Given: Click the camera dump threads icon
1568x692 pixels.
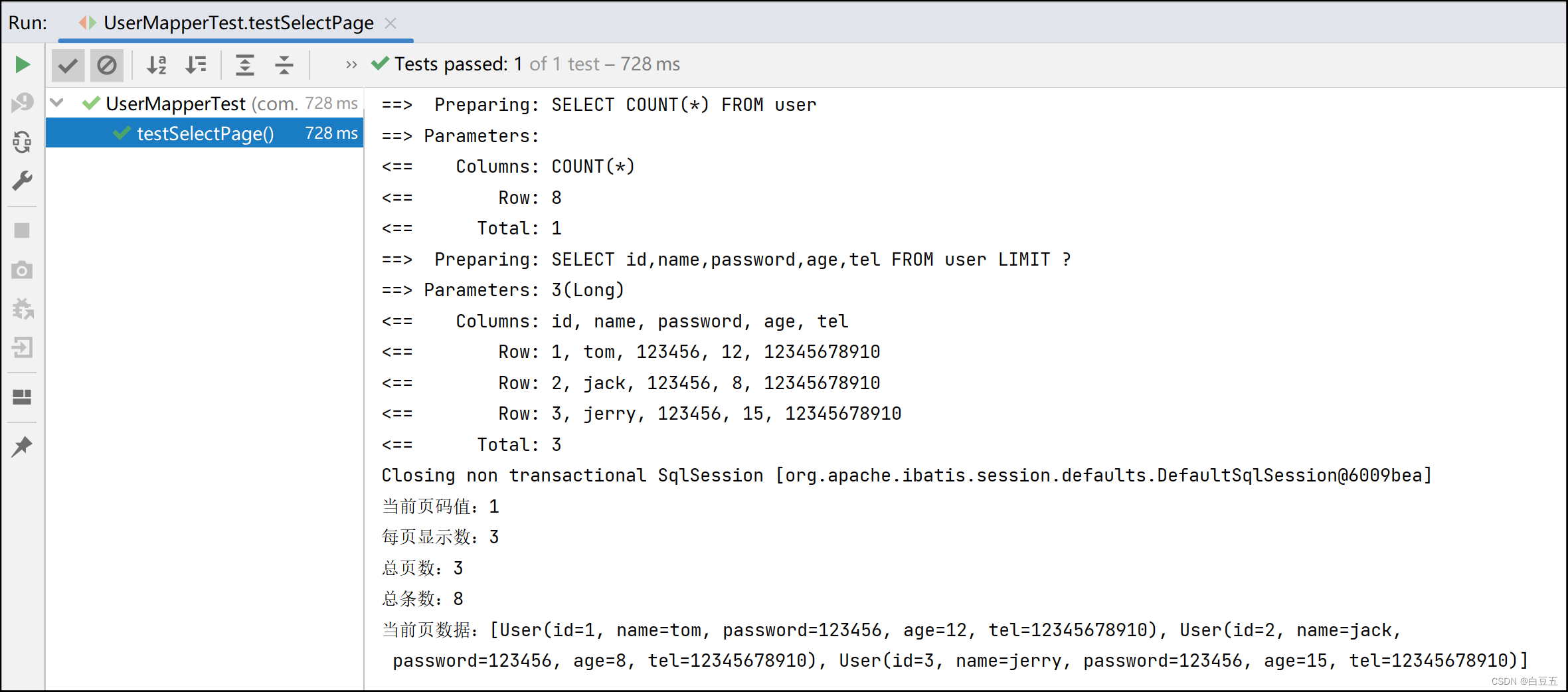Looking at the screenshot, I should (x=23, y=270).
